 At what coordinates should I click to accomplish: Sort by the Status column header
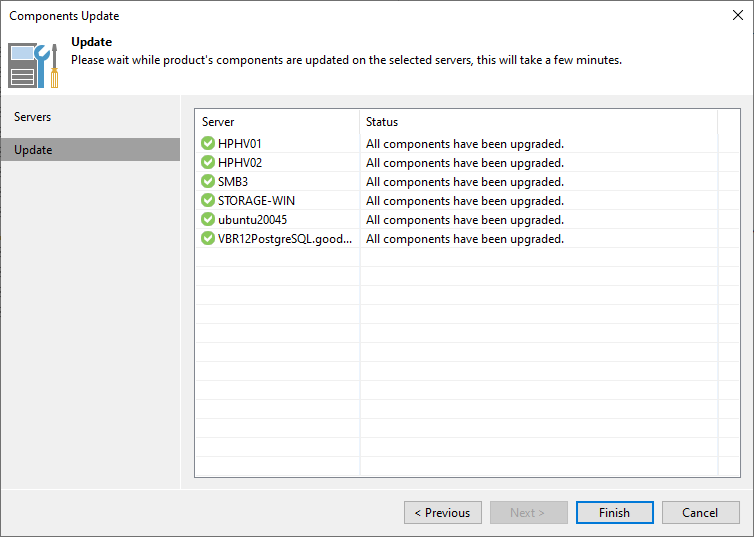pos(539,122)
